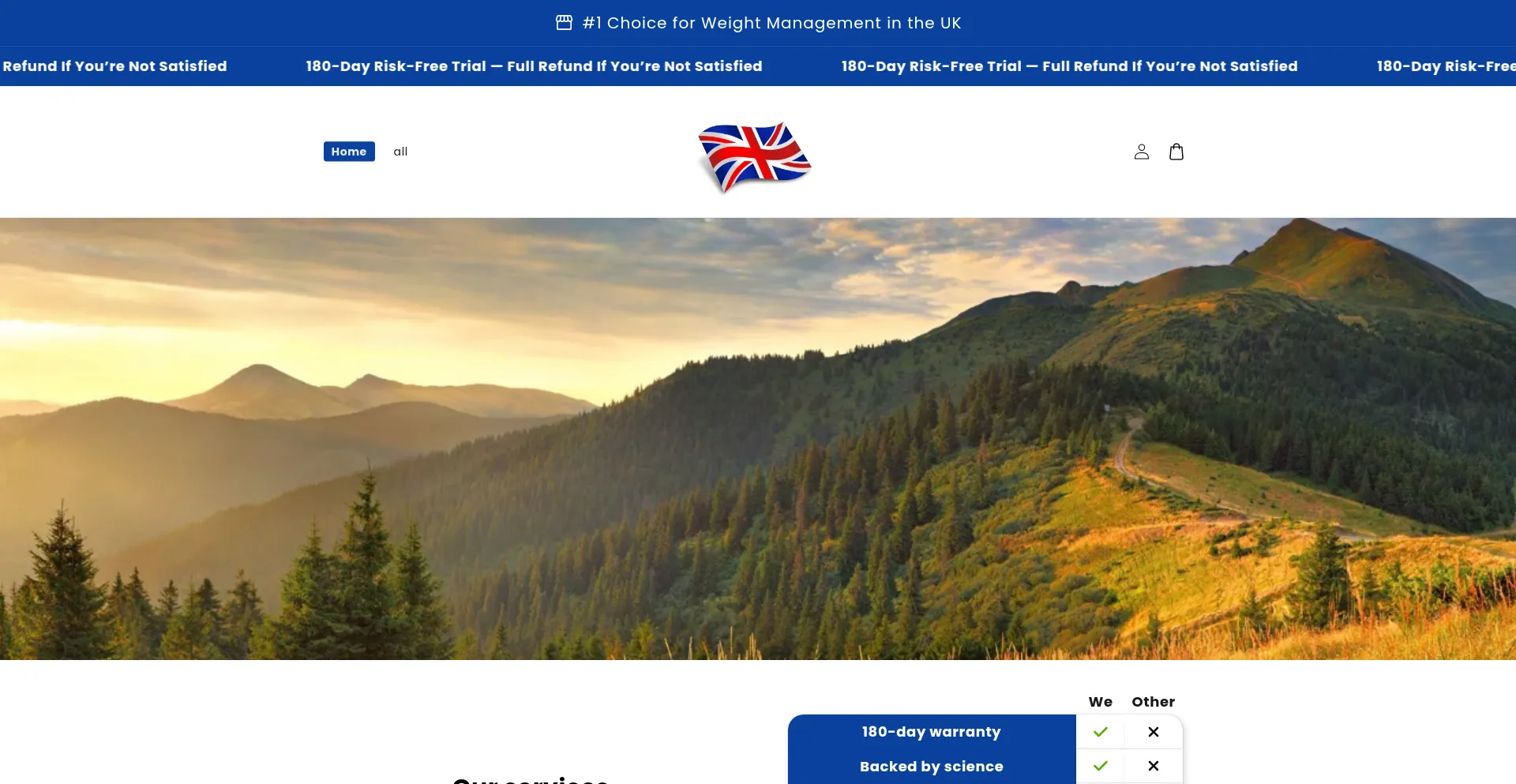Open the 'all' navigation link
1516x784 pixels.
[400, 152]
